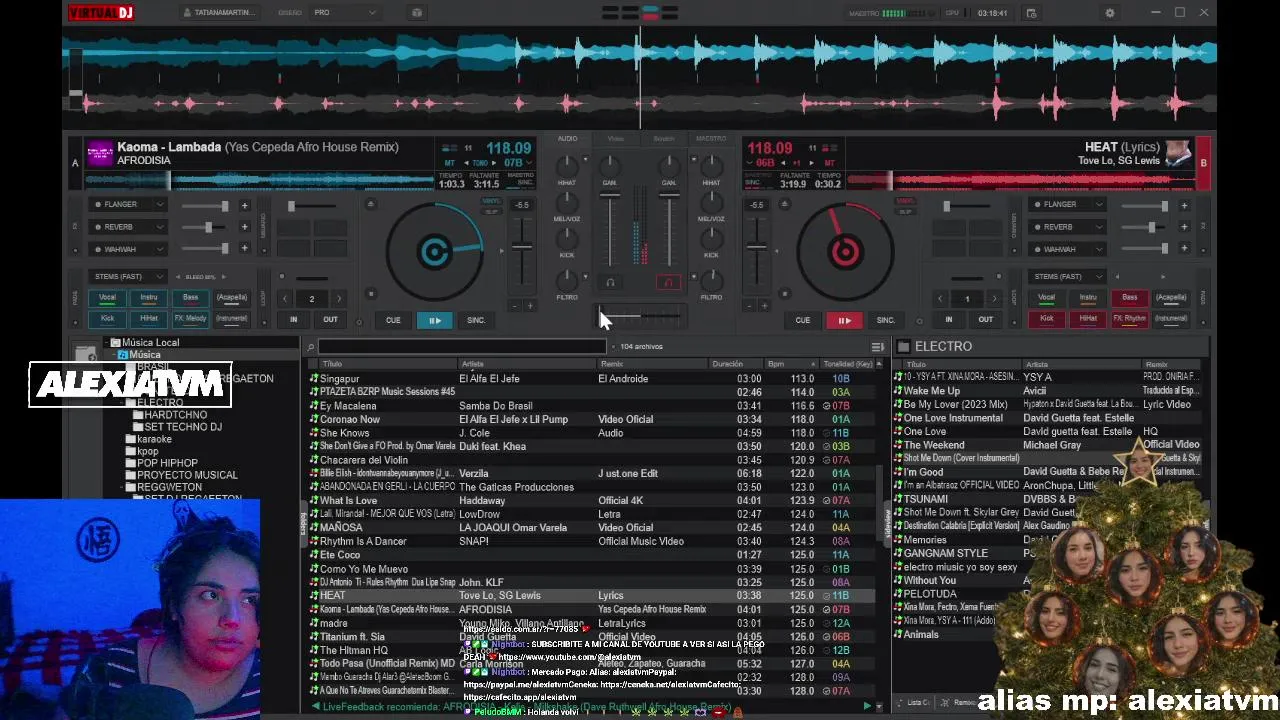Viewport: 1280px width, 720px height.
Task: Open deck A FLANGER effect dropdown
Action: [x=129, y=205]
